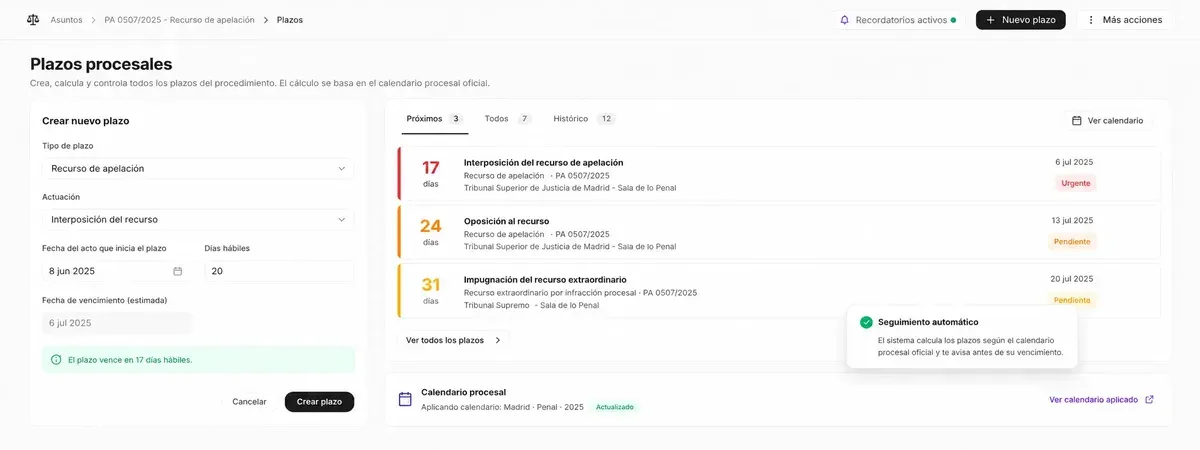Click the Nuevo plazo button

[1021, 20]
